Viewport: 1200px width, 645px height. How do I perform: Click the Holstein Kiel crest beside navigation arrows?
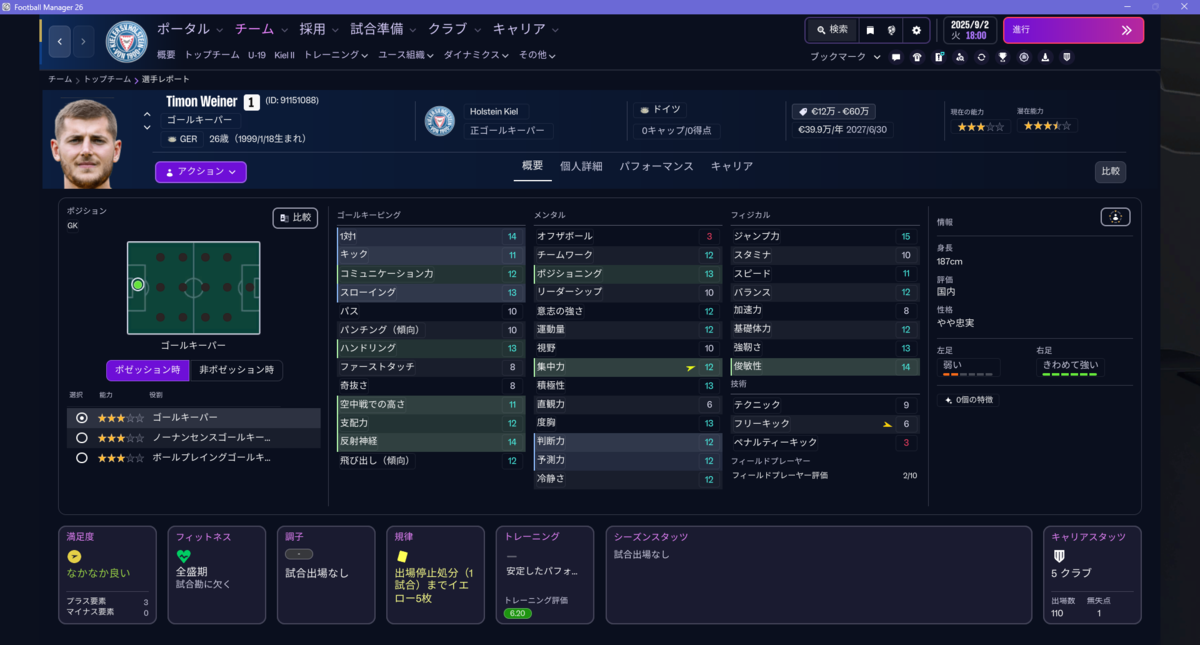point(126,42)
